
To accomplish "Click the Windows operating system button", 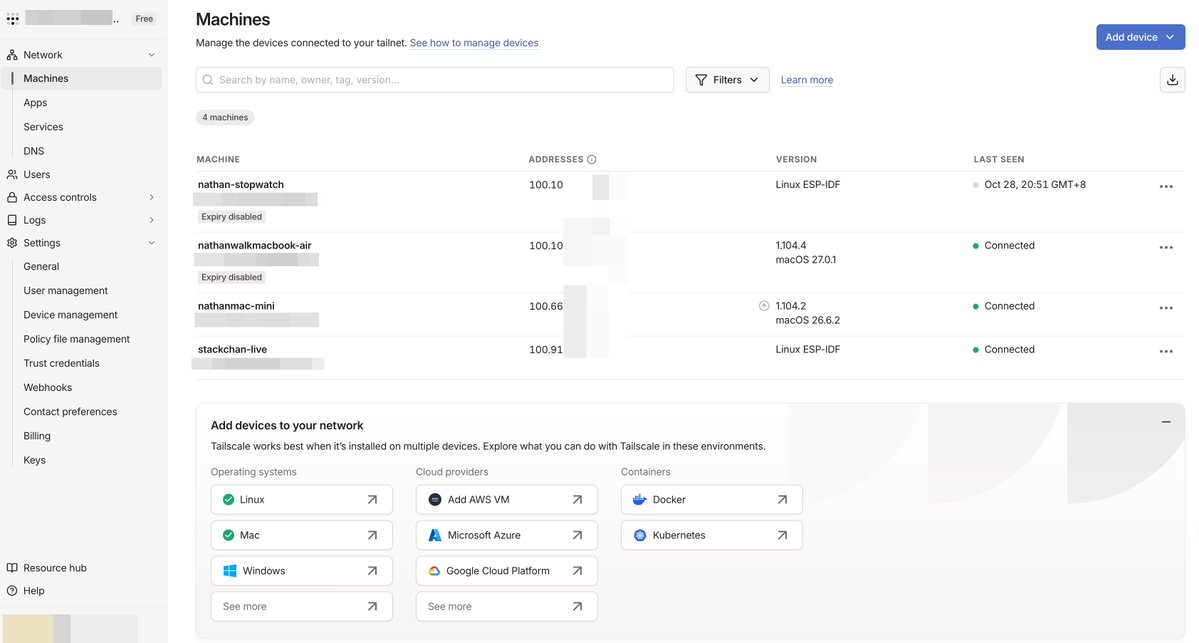I will click(x=301, y=571).
